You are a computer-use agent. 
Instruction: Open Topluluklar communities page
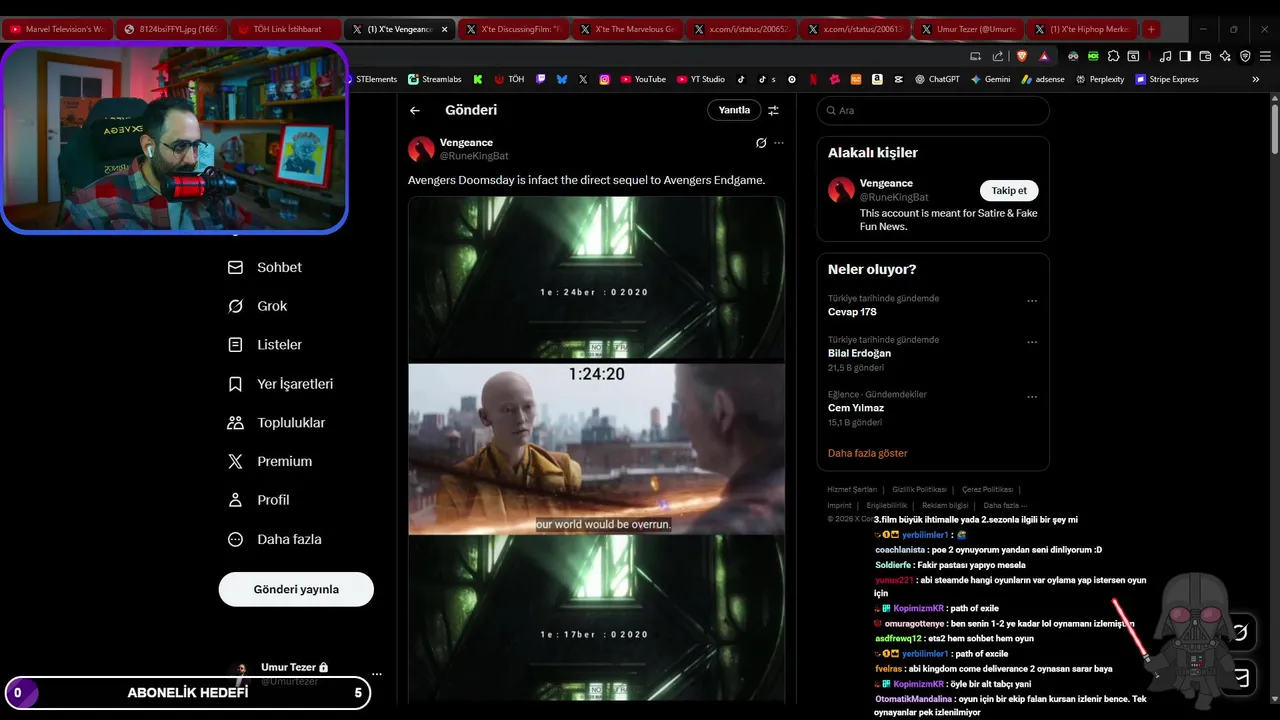pos(276,423)
